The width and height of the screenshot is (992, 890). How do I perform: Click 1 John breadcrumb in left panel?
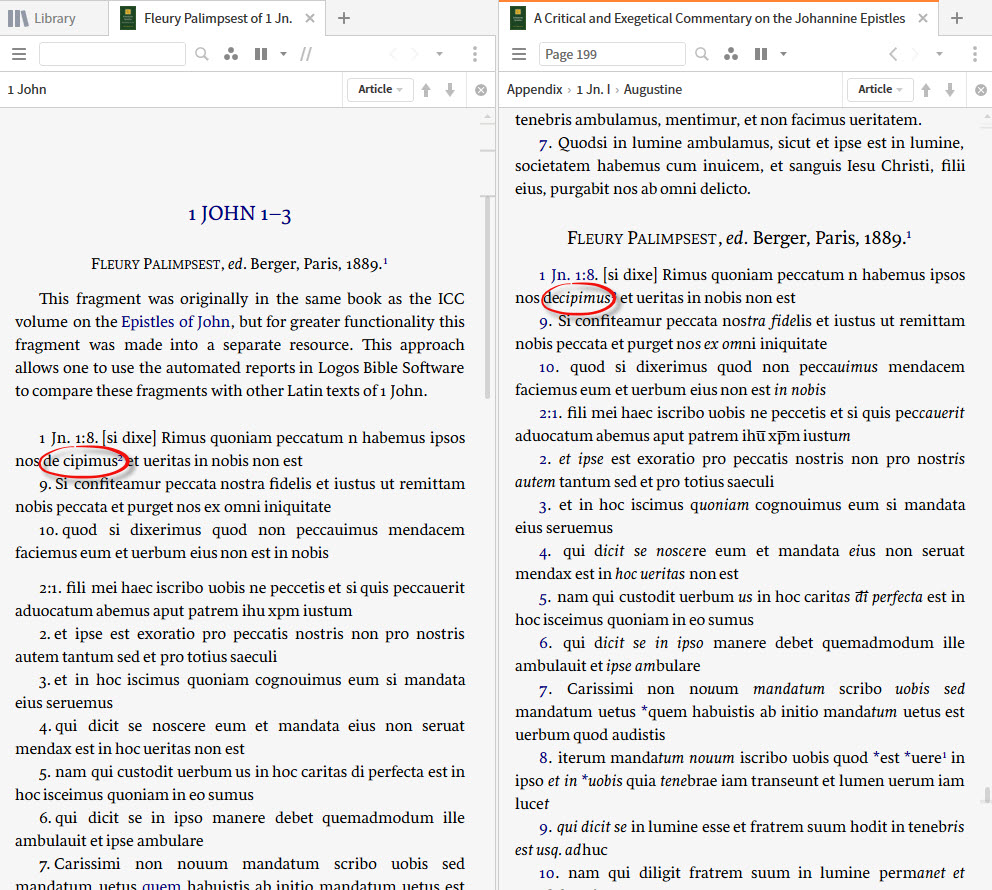click(27, 90)
